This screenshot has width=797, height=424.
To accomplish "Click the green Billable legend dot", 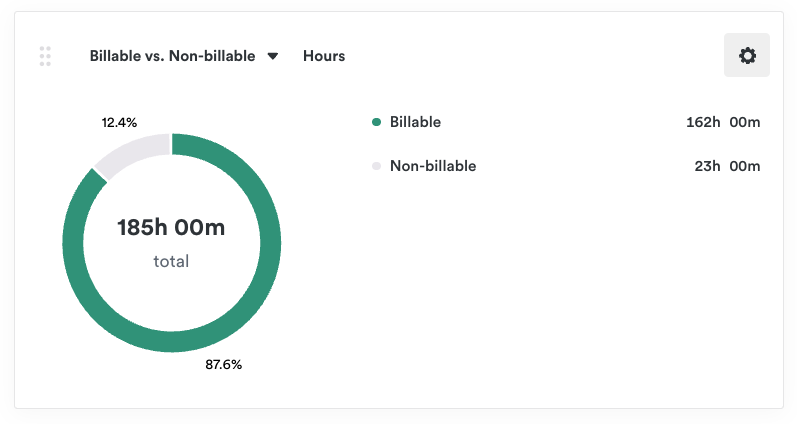I will (x=376, y=122).
